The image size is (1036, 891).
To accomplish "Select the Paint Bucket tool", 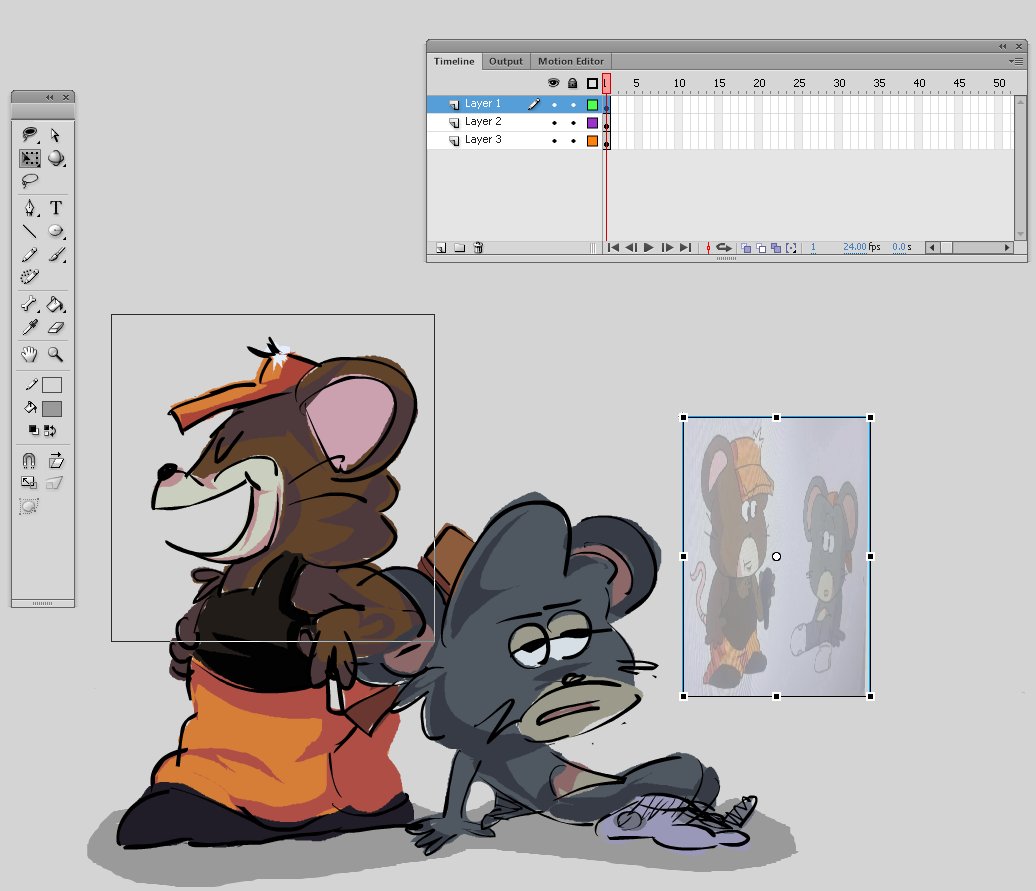I will 56,304.
